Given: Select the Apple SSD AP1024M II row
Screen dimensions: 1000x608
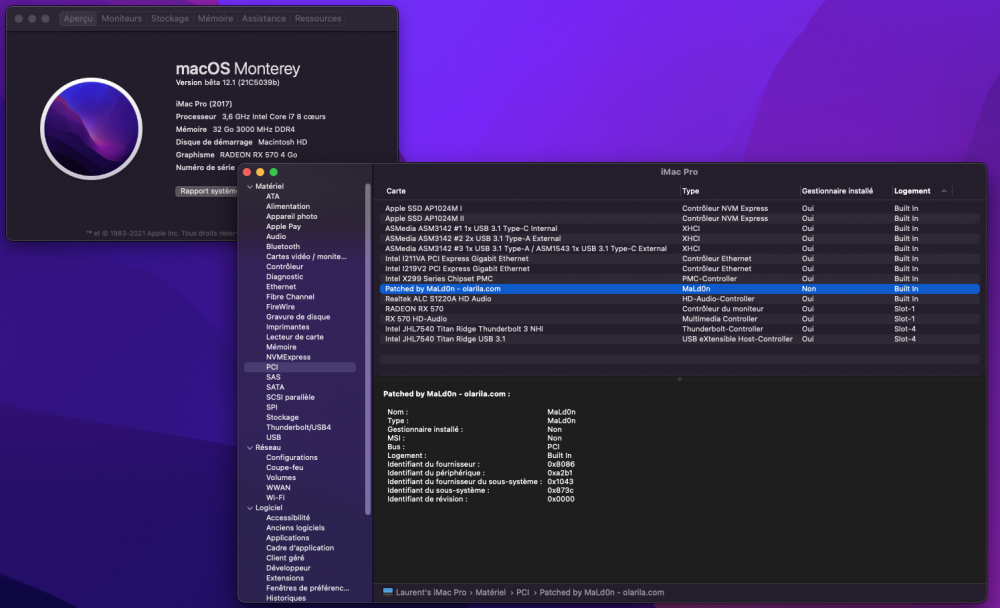Looking at the screenshot, I should click(679, 218).
